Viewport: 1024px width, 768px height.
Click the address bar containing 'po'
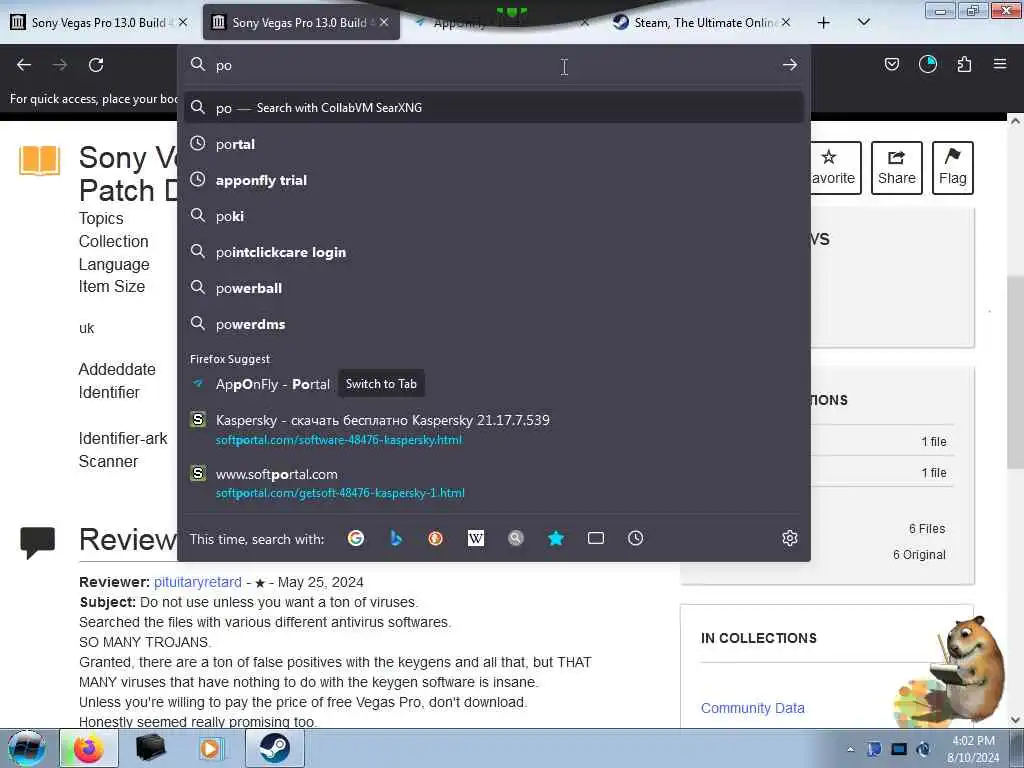(x=493, y=65)
